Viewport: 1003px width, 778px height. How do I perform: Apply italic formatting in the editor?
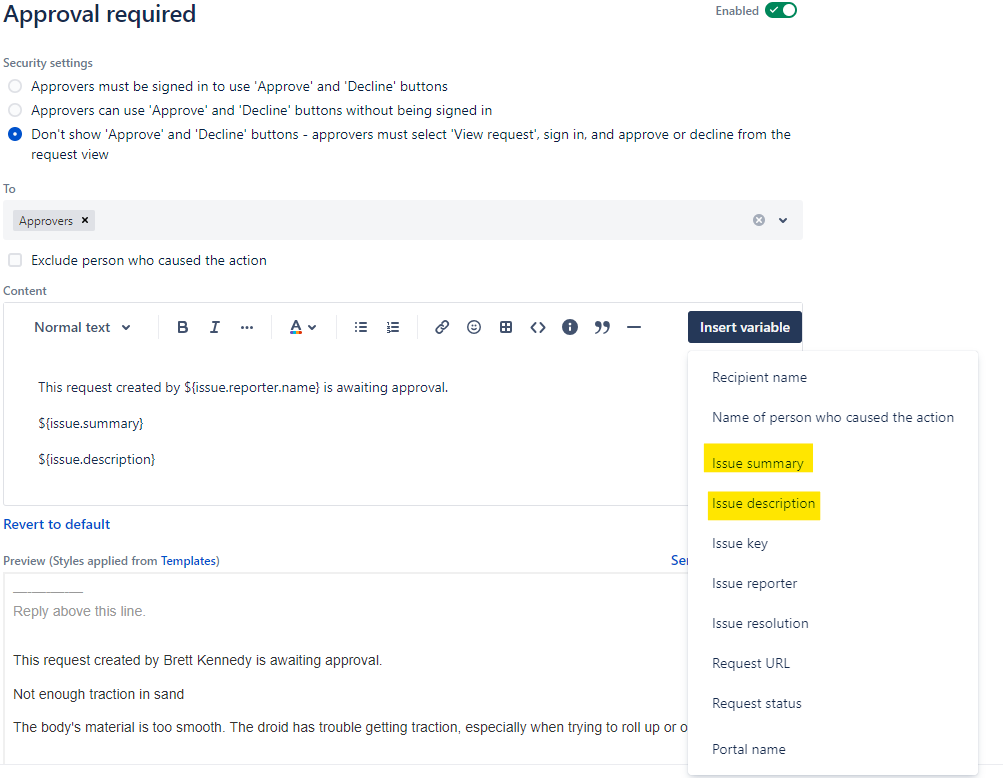tap(214, 327)
